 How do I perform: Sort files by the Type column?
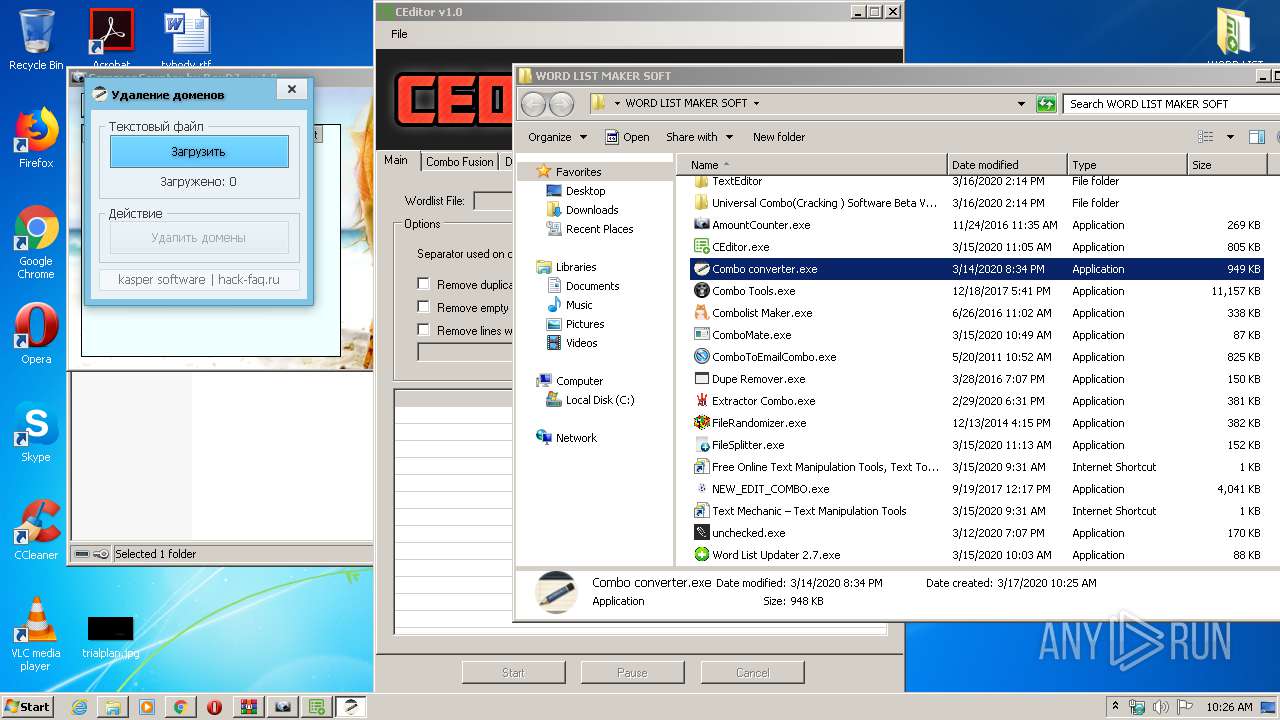coord(1127,165)
